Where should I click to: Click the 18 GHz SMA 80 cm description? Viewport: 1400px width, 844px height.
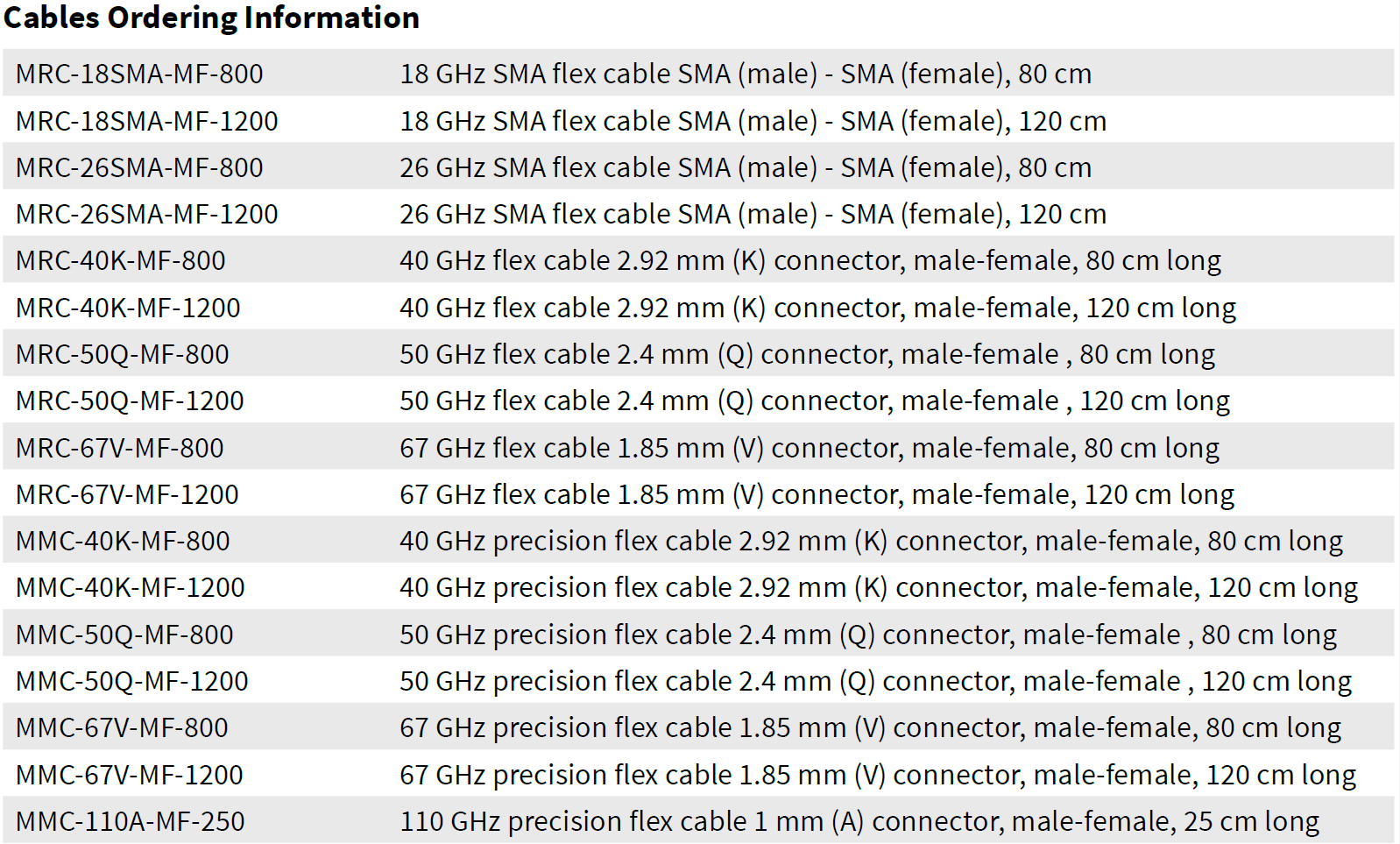[746, 74]
